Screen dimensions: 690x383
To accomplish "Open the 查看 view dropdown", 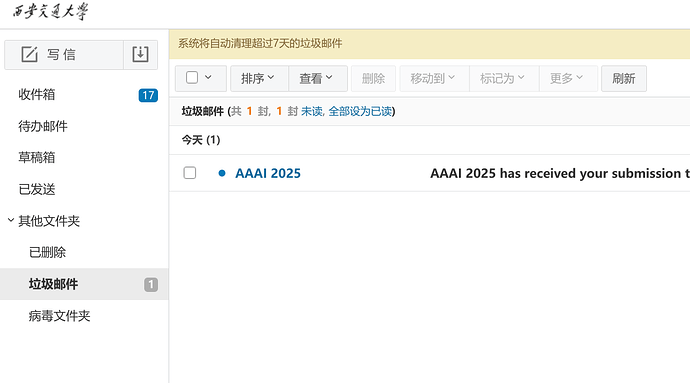I will click(318, 78).
